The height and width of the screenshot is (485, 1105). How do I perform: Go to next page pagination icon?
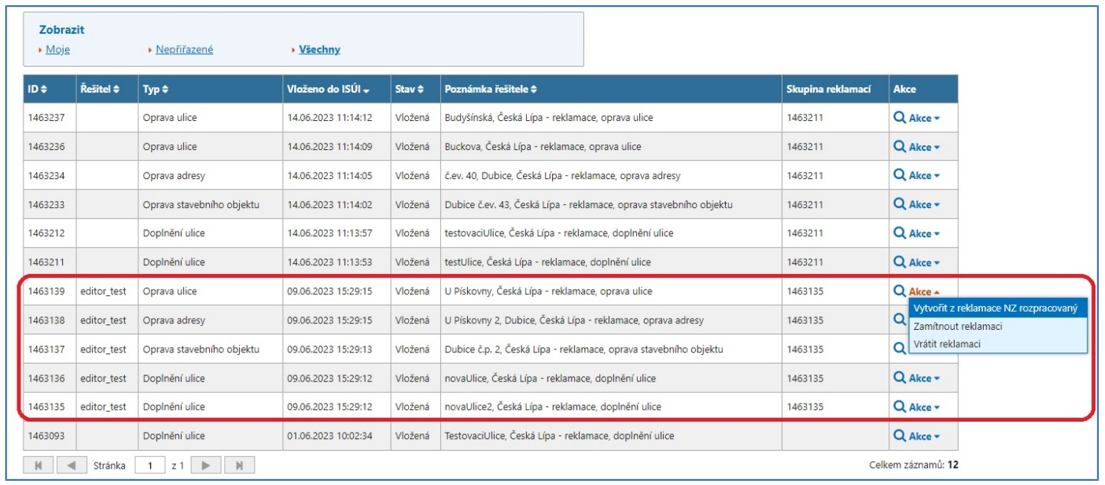point(205,465)
